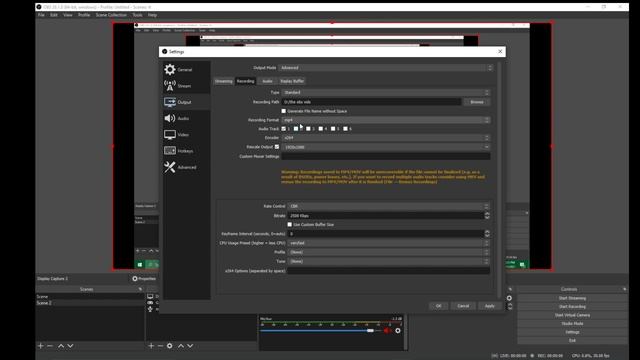Open the CPU Usage Preset dropdown
Viewport: 640px width, 360px height.
tap(389, 243)
